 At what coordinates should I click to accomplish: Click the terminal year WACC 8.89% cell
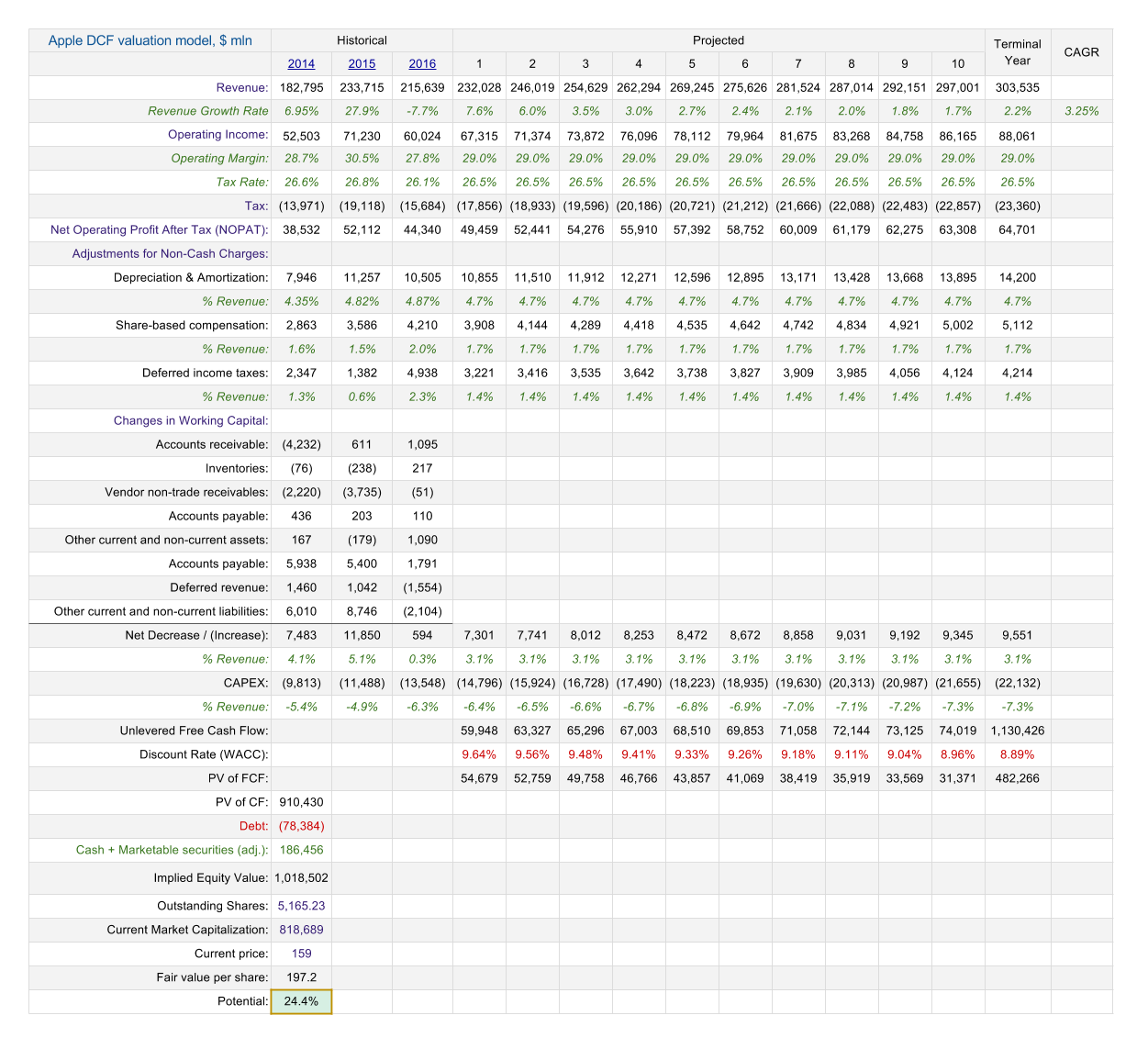(x=1017, y=754)
